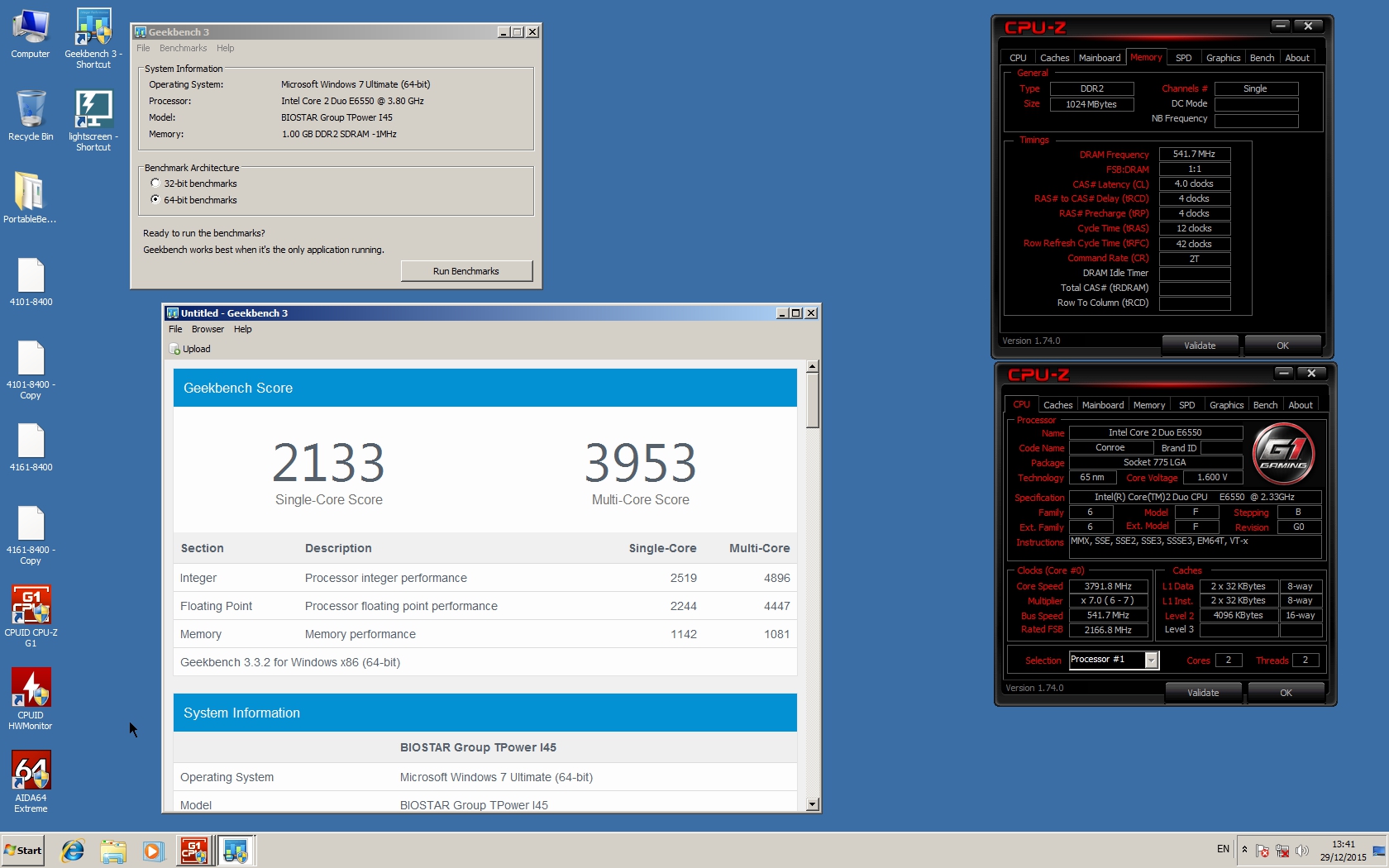This screenshot has height=868, width=1389.
Task: Open the Geekbench 3 Shortcut desktop icon
Action: pyautogui.click(x=93, y=38)
